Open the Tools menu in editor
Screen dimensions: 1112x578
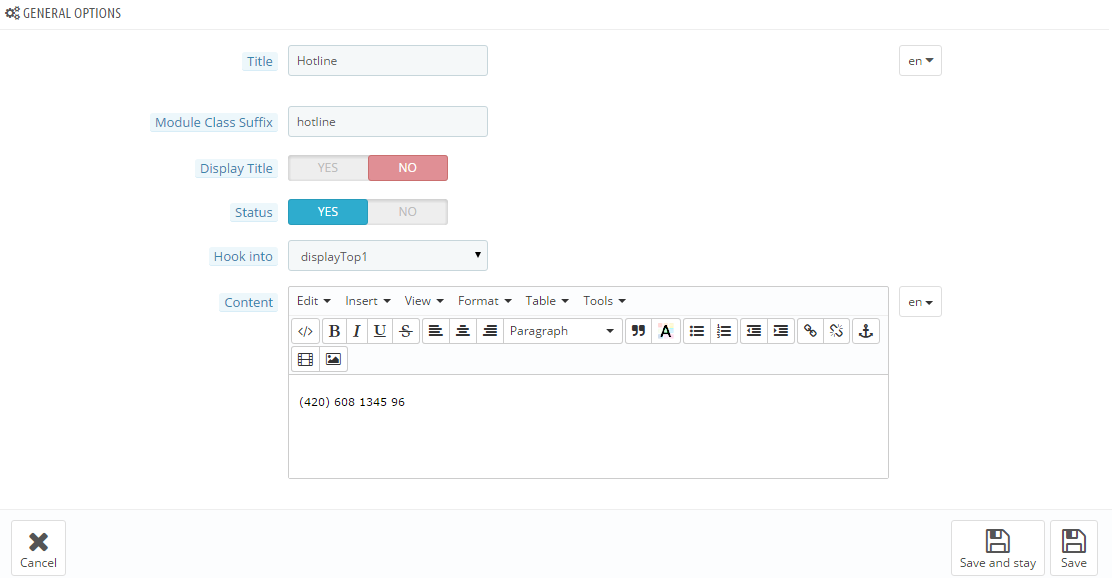(604, 301)
